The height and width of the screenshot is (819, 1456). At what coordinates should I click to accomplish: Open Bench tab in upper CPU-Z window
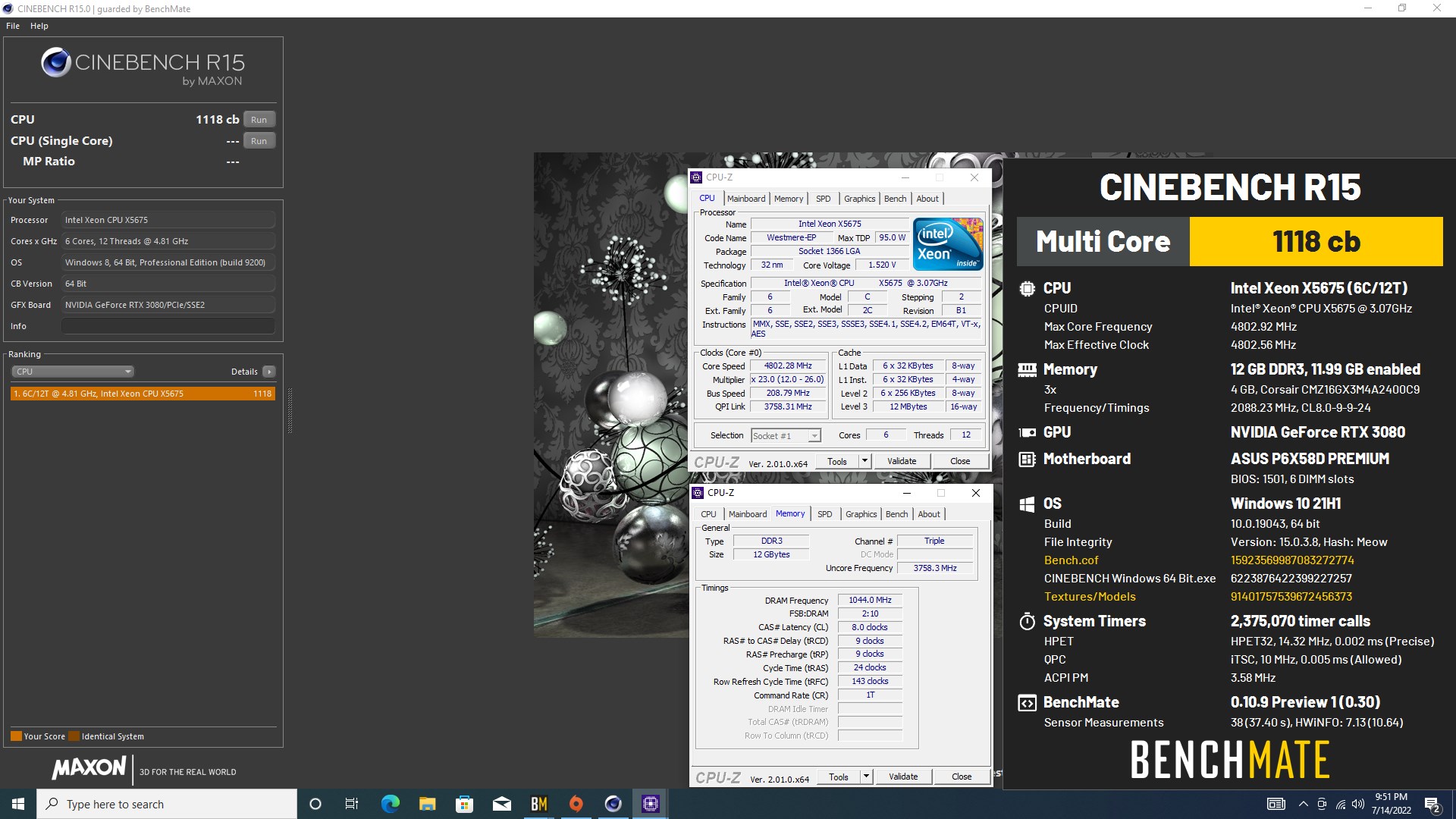[896, 199]
